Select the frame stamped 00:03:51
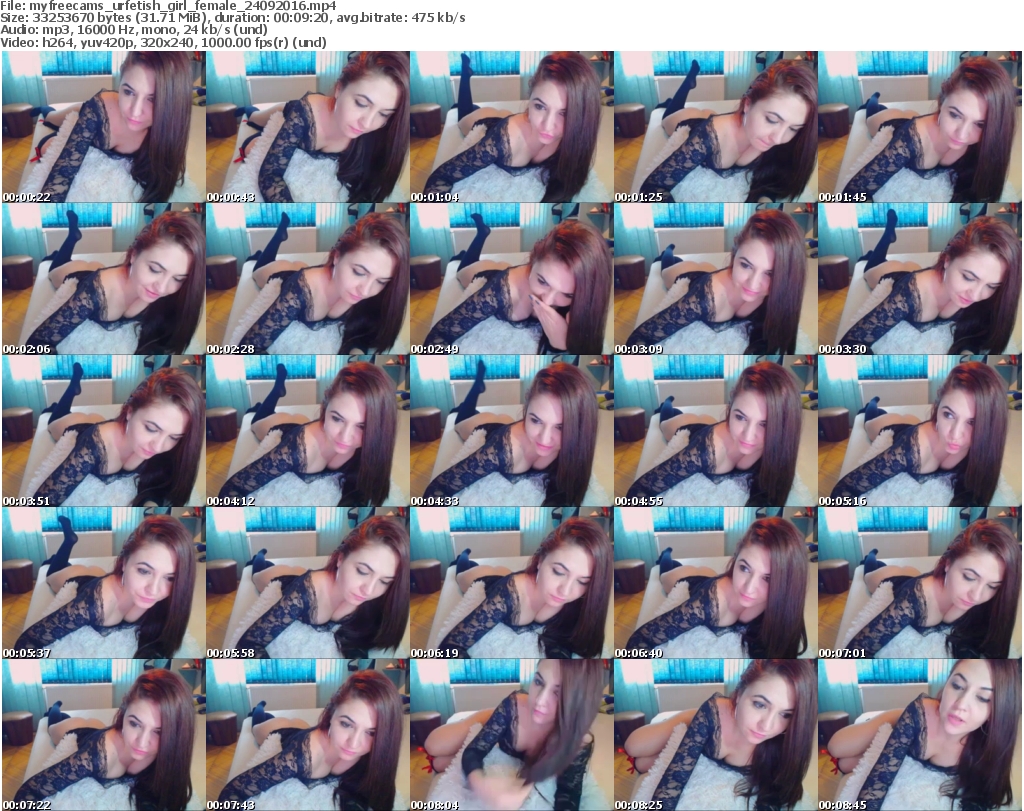The image size is (1024, 811). coord(103,431)
